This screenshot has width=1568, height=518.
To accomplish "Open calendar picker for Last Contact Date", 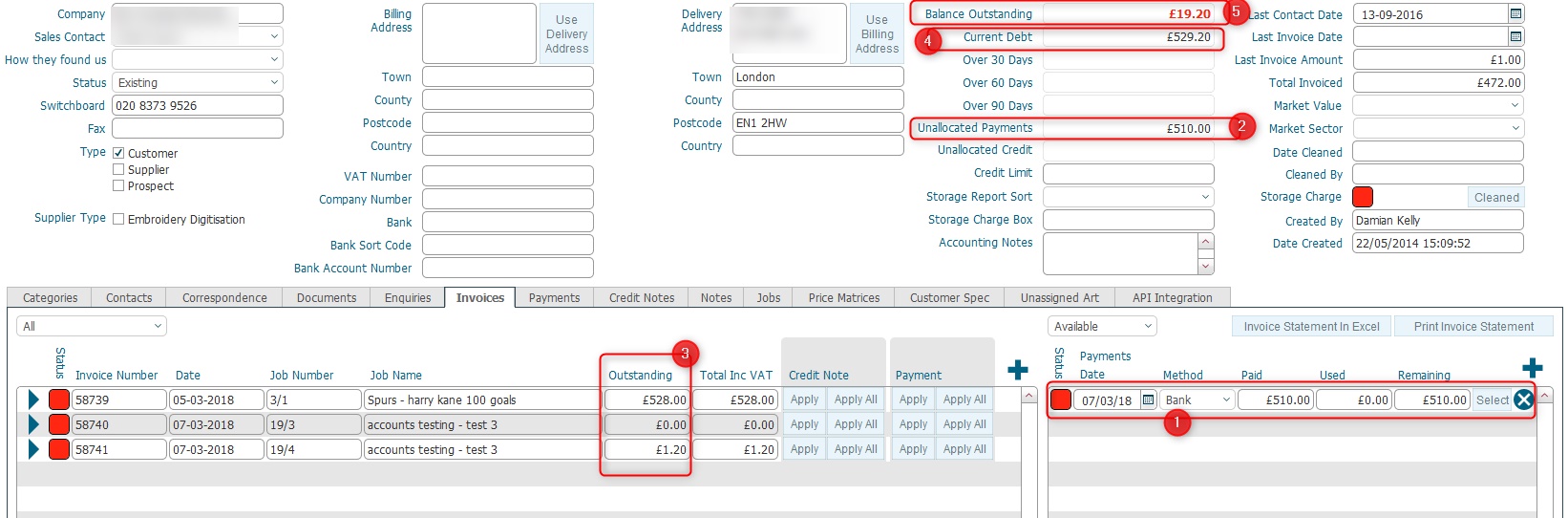I will pos(1515,14).
